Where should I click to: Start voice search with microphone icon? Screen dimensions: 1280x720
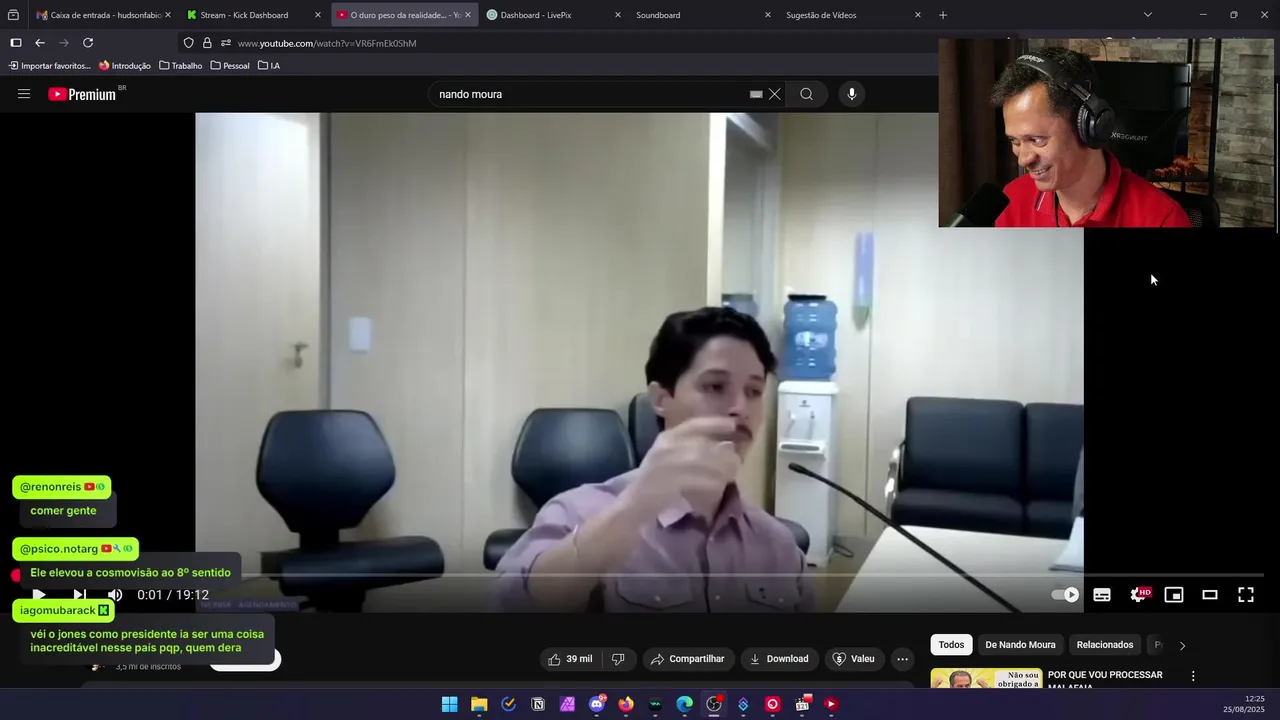(x=852, y=94)
